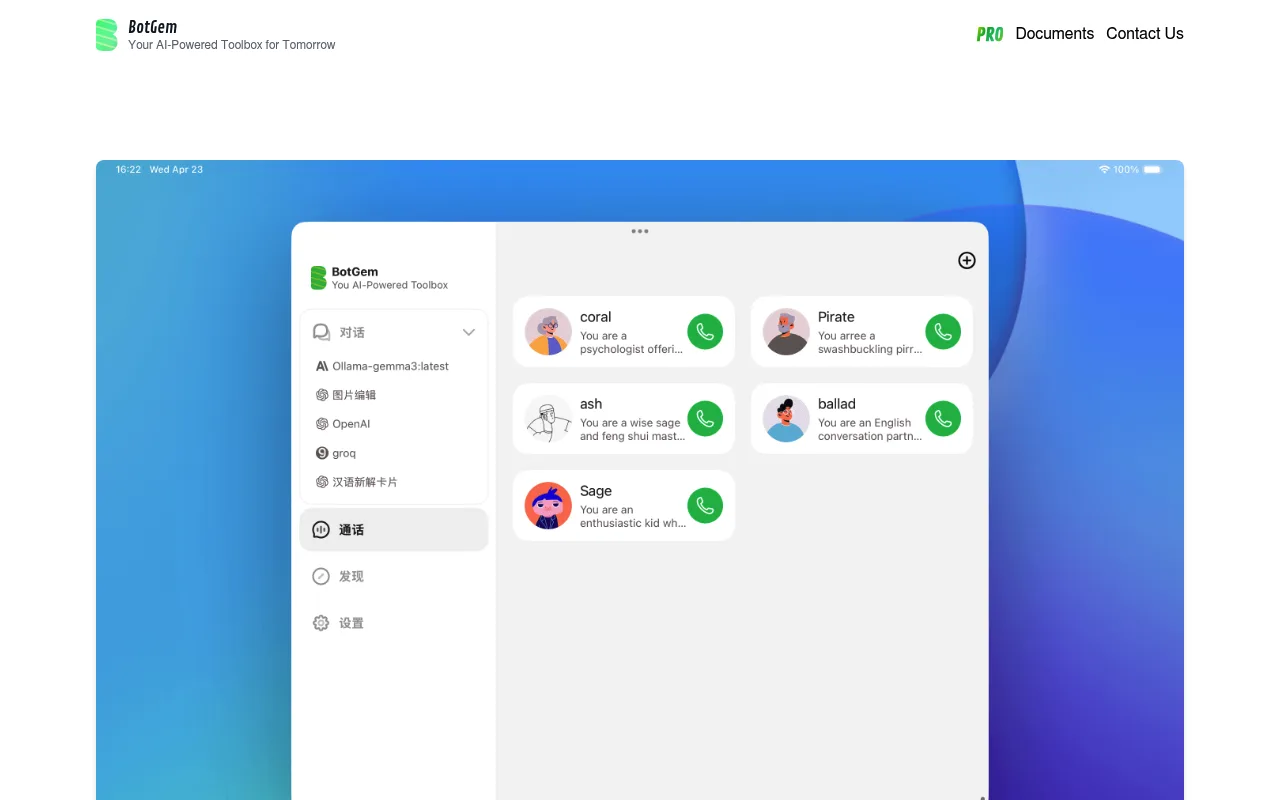Click the 'BotGem' site title in the header
Viewport: 1280px width, 800px height.
coord(153,27)
